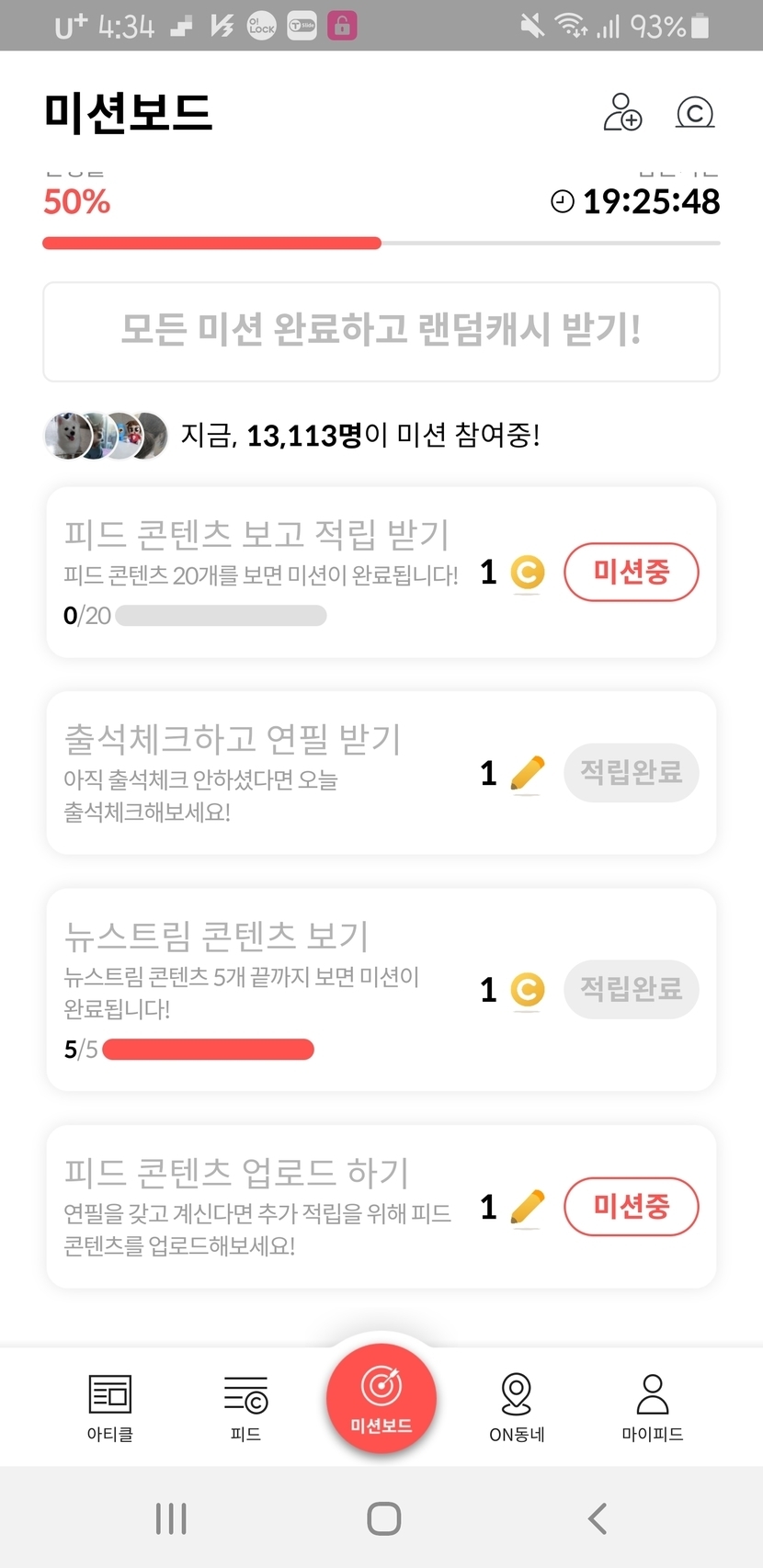The image size is (763, 1568).
Task: Tap the gold coin icon for 뉴스트림 mission
Action: [527, 990]
